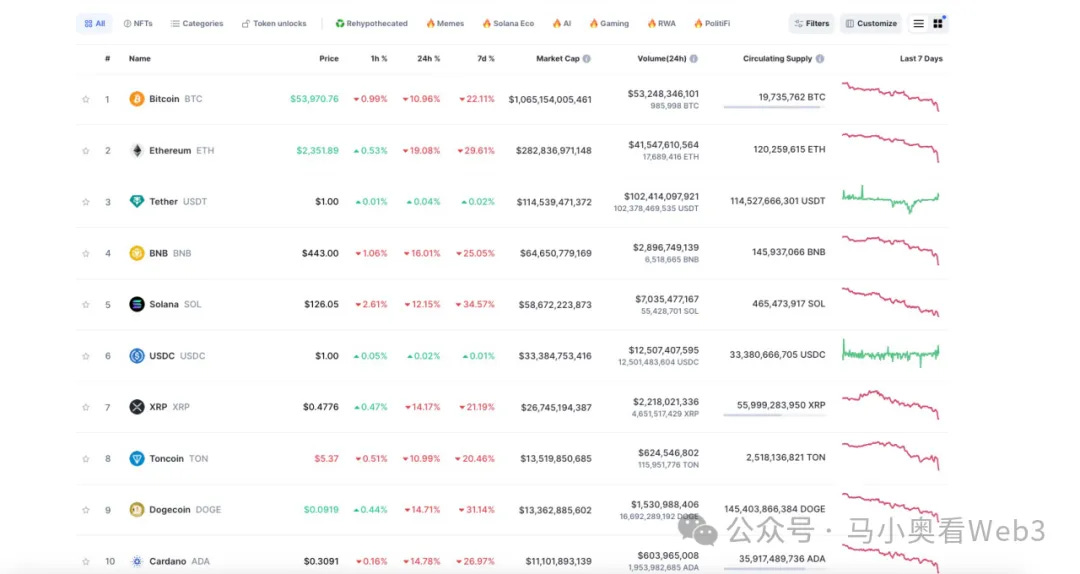Click Tether volume $102,414,097,921
1080x574 pixels.
click(x=661, y=196)
